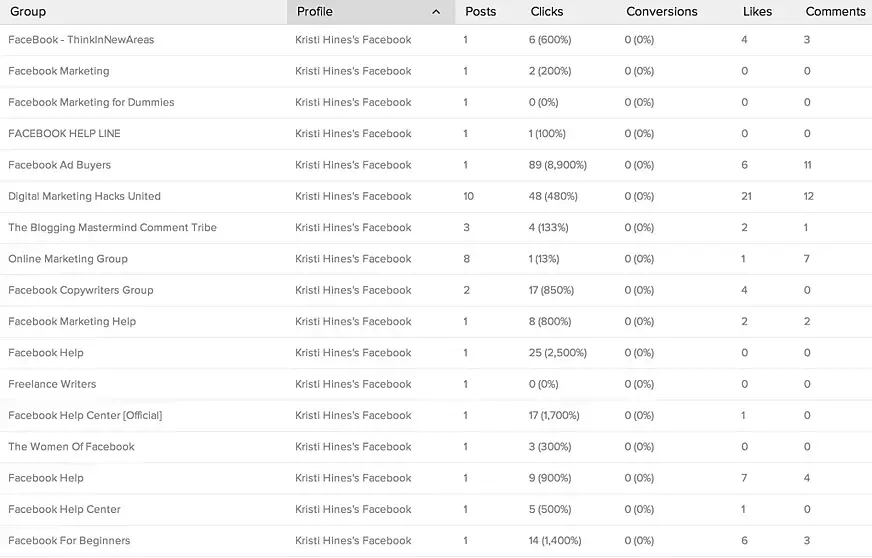872x558 pixels.
Task: Select the '2 (200%)' clicks cell
Action: 550,71
